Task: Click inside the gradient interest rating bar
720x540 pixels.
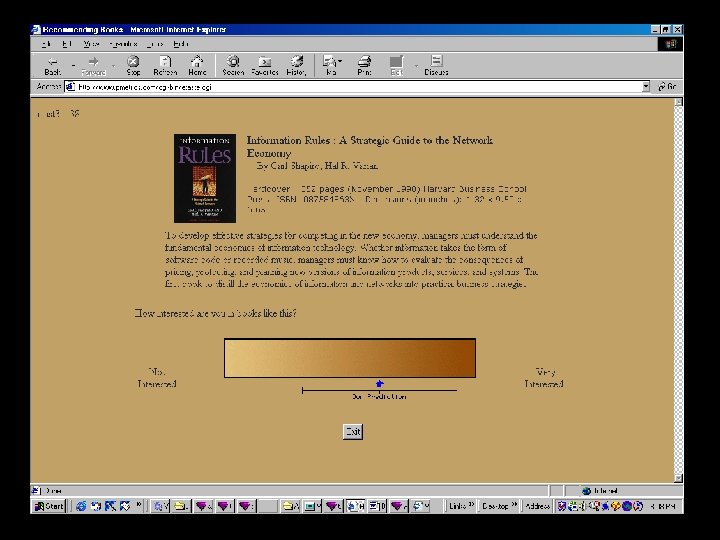Action: pos(350,358)
